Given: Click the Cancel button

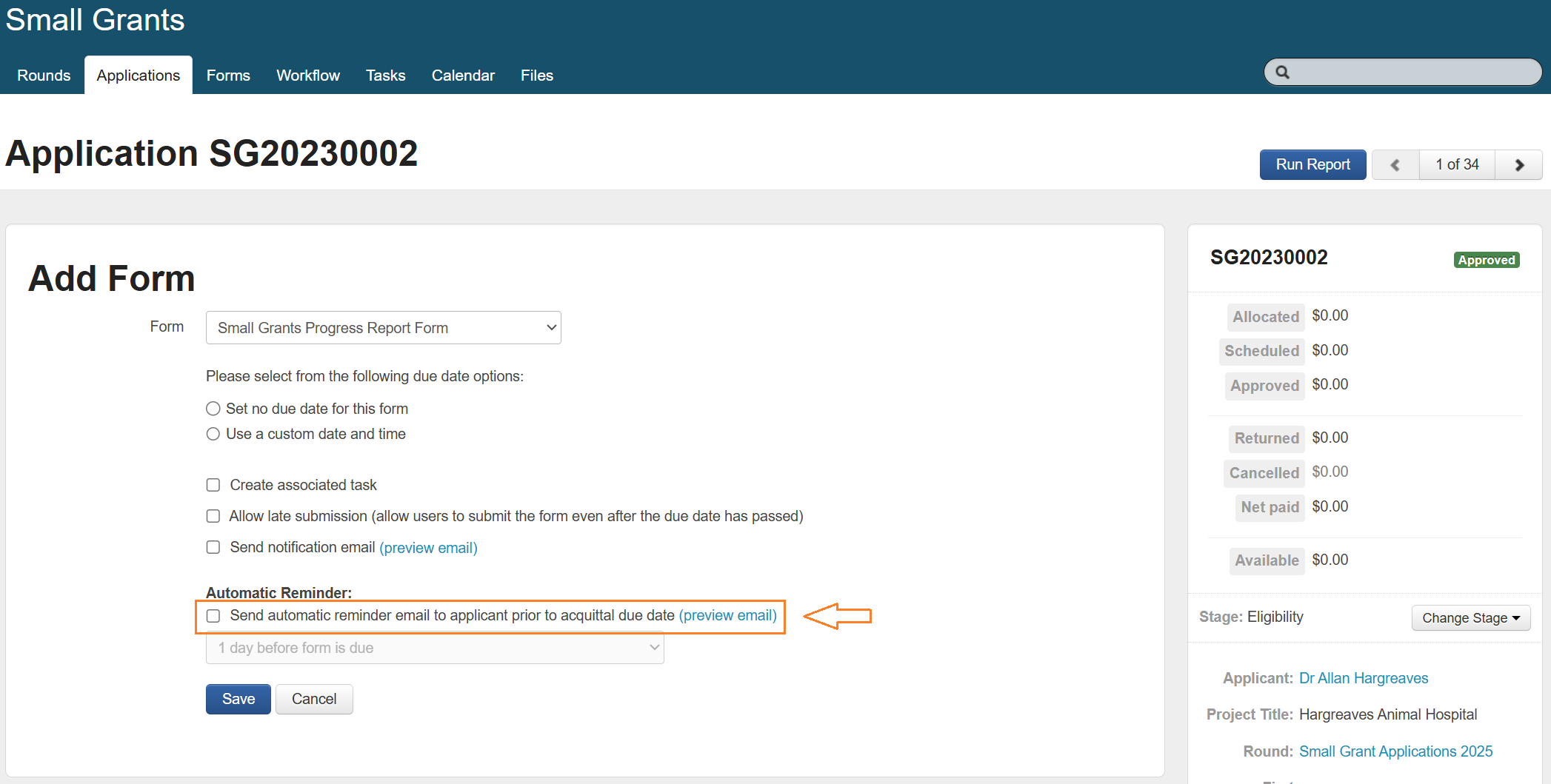Looking at the screenshot, I should pyautogui.click(x=314, y=699).
